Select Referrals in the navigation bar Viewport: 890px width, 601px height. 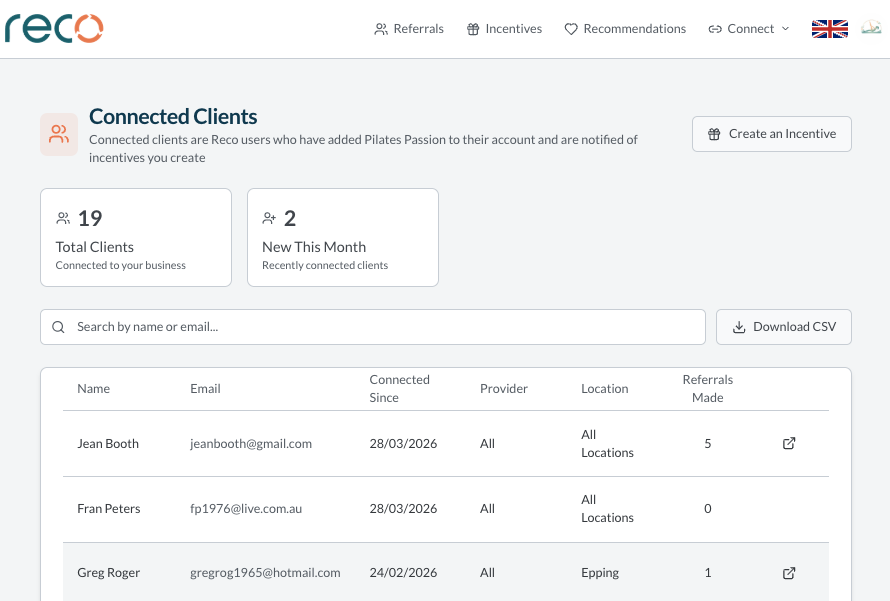409,29
